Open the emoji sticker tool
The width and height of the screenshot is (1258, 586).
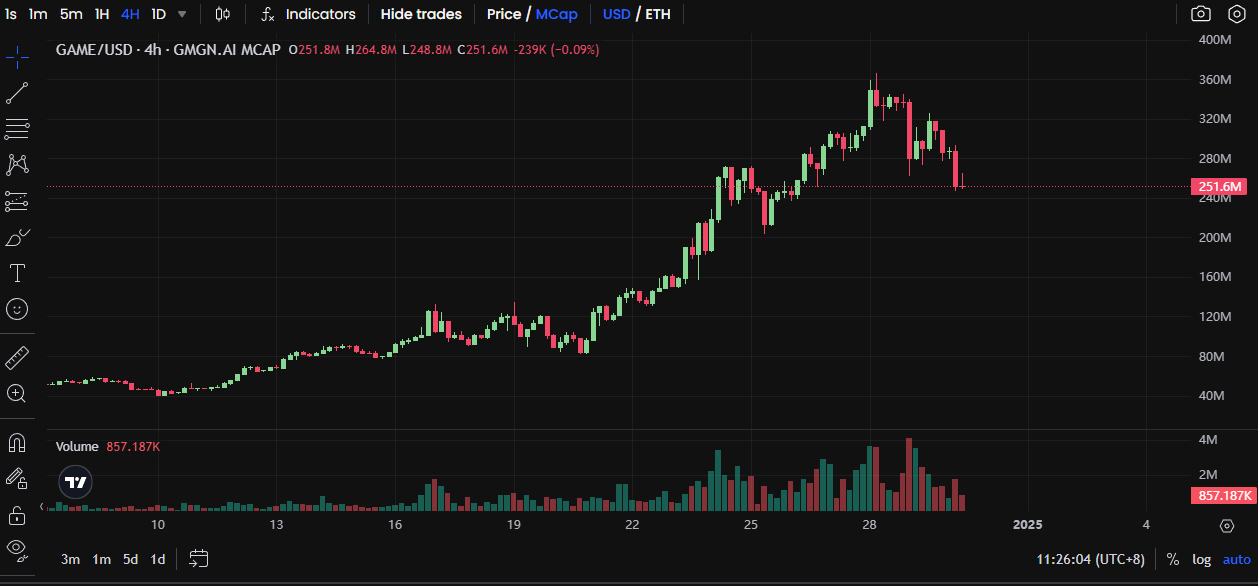pyautogui.click(x=17, y=309)
